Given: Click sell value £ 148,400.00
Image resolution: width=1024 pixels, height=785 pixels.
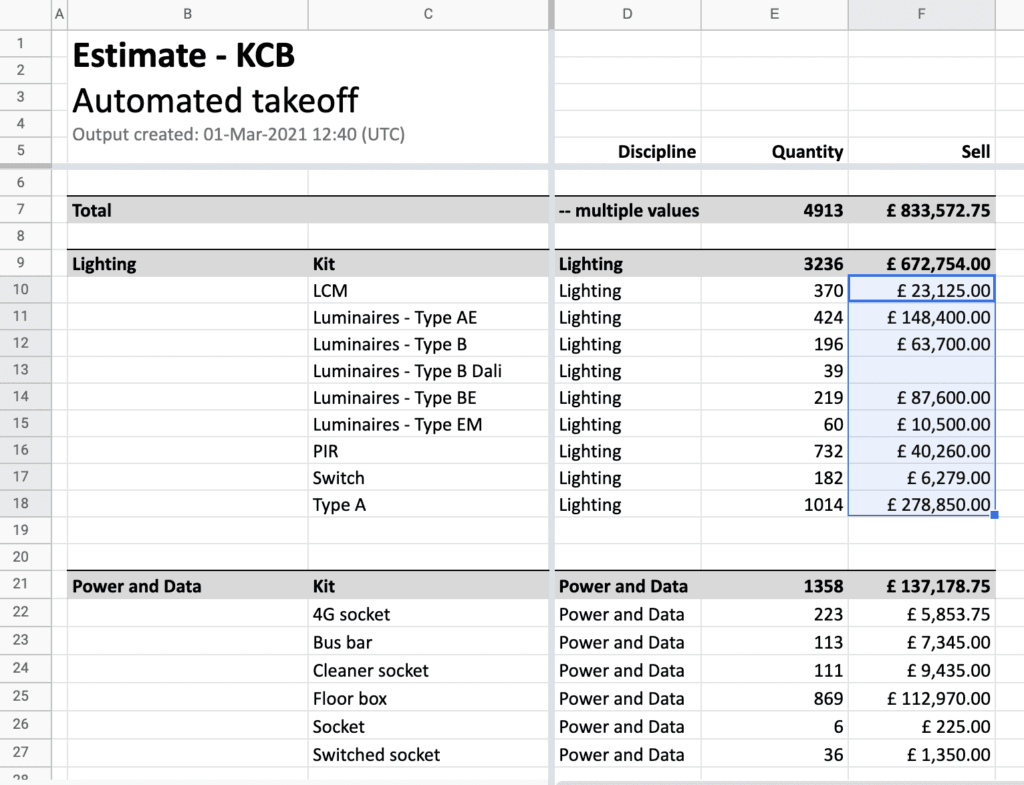Looking at the screenshot, I should (x=921, y=317).
